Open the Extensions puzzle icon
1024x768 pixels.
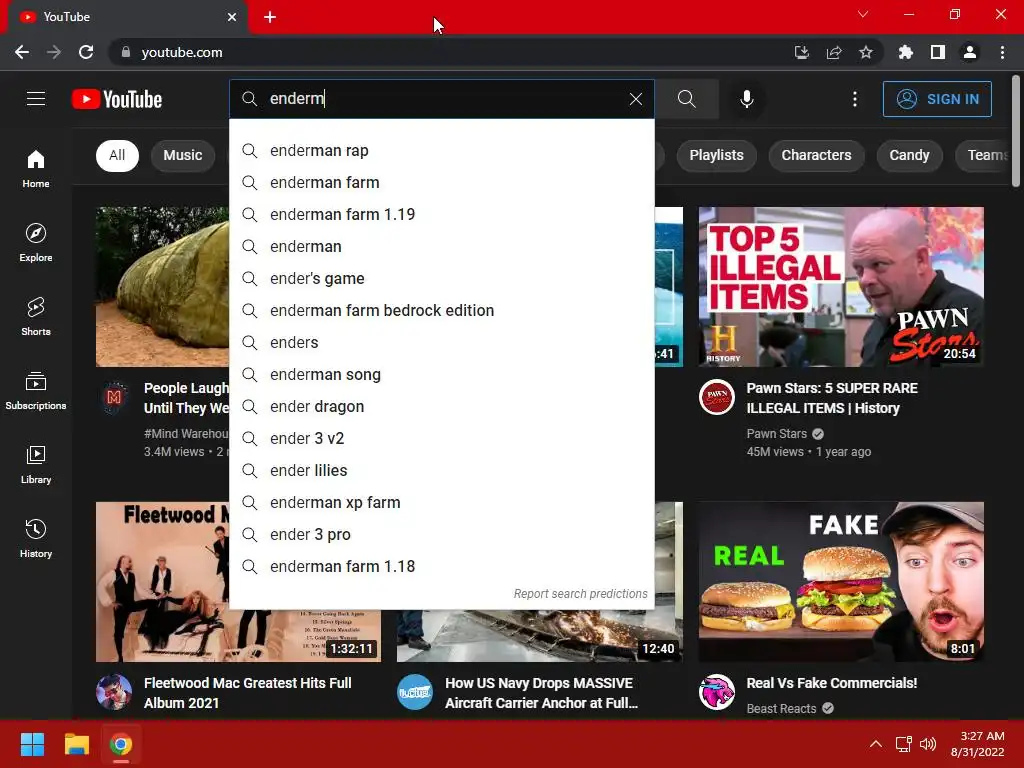click(905, 52)
